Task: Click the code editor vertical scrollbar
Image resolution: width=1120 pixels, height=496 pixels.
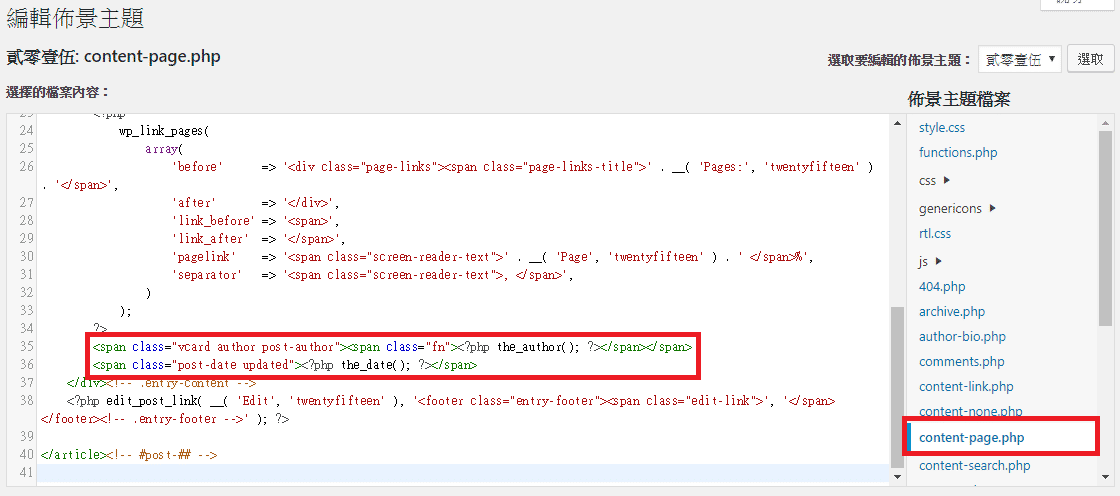Action: [897, 385]
